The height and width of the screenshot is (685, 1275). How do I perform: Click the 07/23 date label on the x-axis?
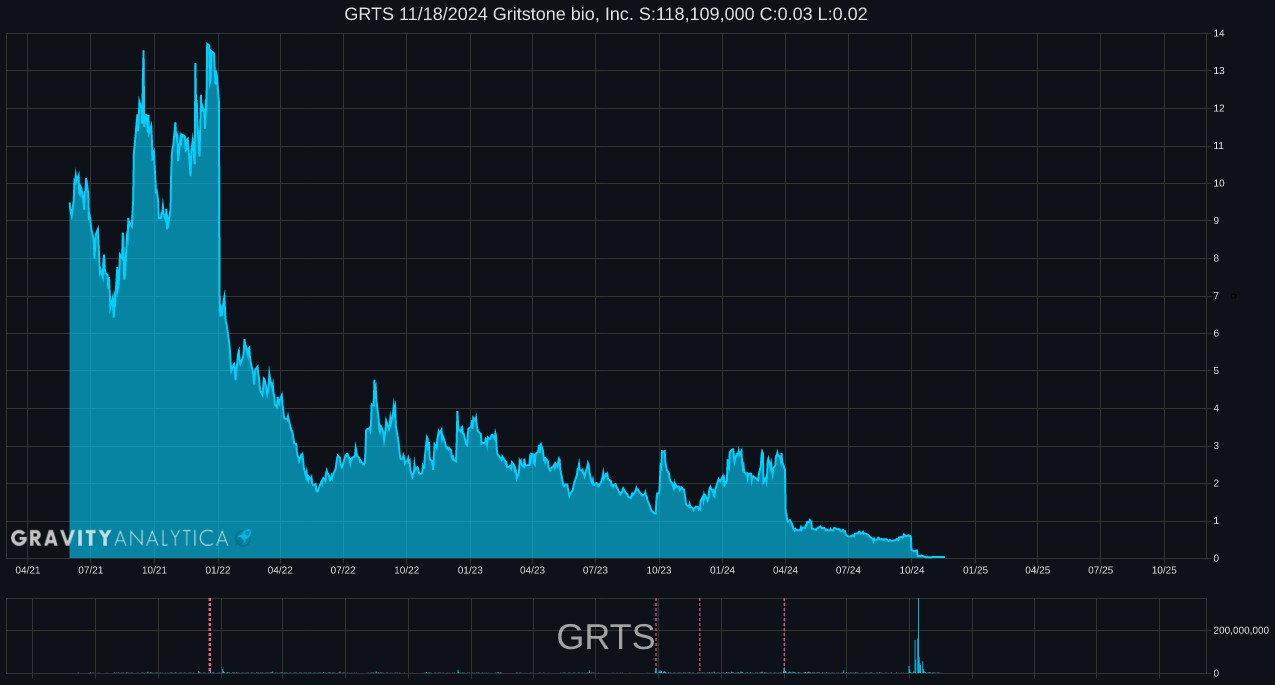(x=595, y=570)
